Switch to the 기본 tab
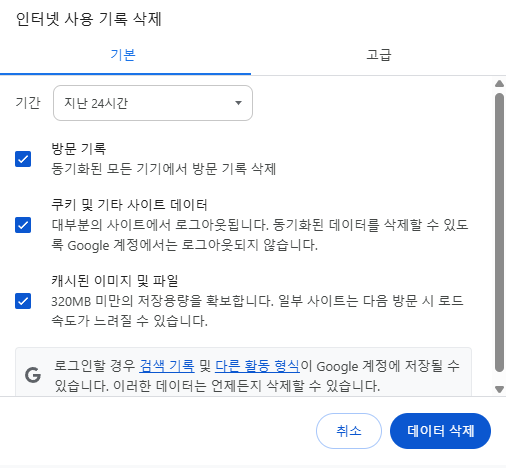This screenshot has height=468, width=506. (x=125, y=55)
